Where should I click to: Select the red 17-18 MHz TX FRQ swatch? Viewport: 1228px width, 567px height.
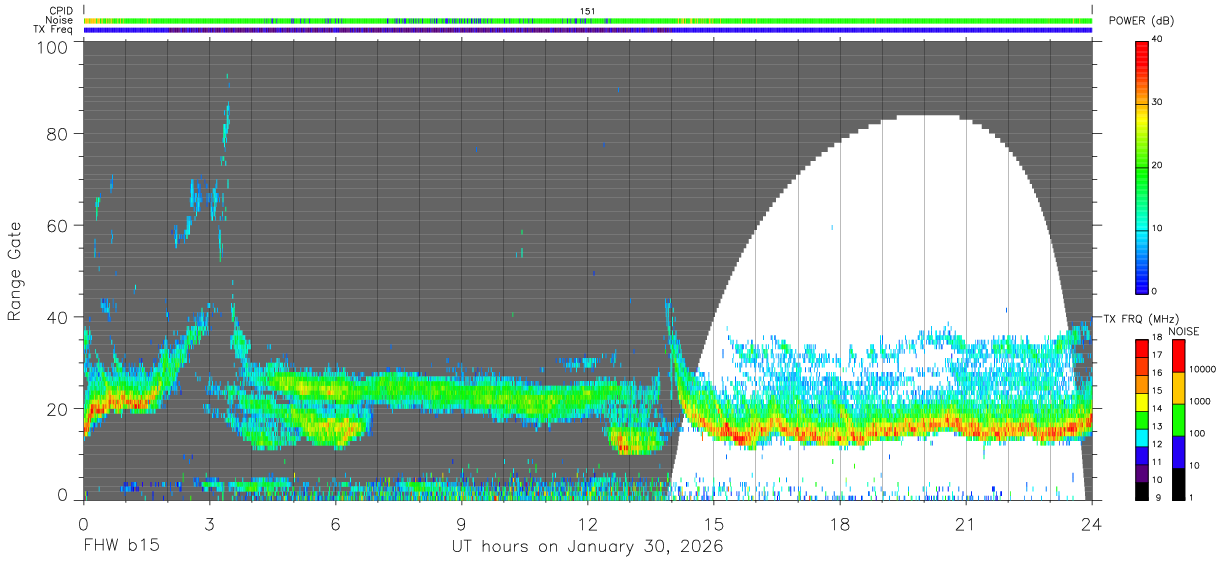pos(1141,348)
